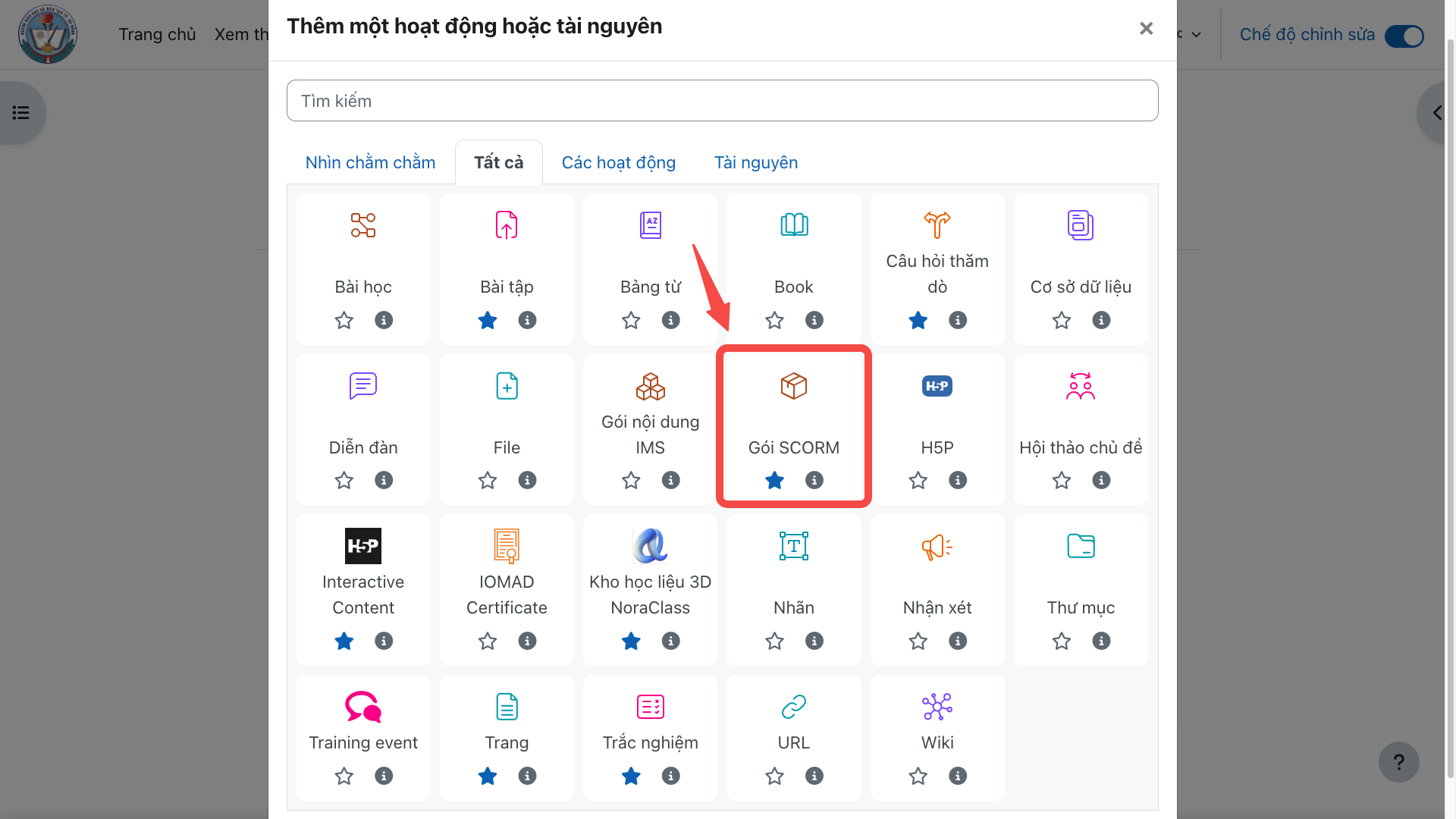This screenshot has width=1456, height=819.
Task: Unstar Trang from favourites
Action: [488, 776]
